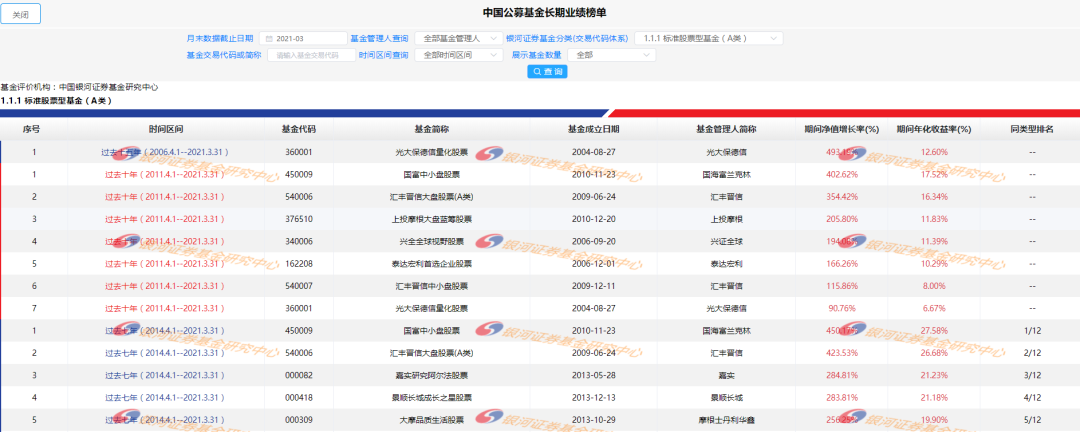Click the 基金管理人简称 column header

tap(726, 129)
